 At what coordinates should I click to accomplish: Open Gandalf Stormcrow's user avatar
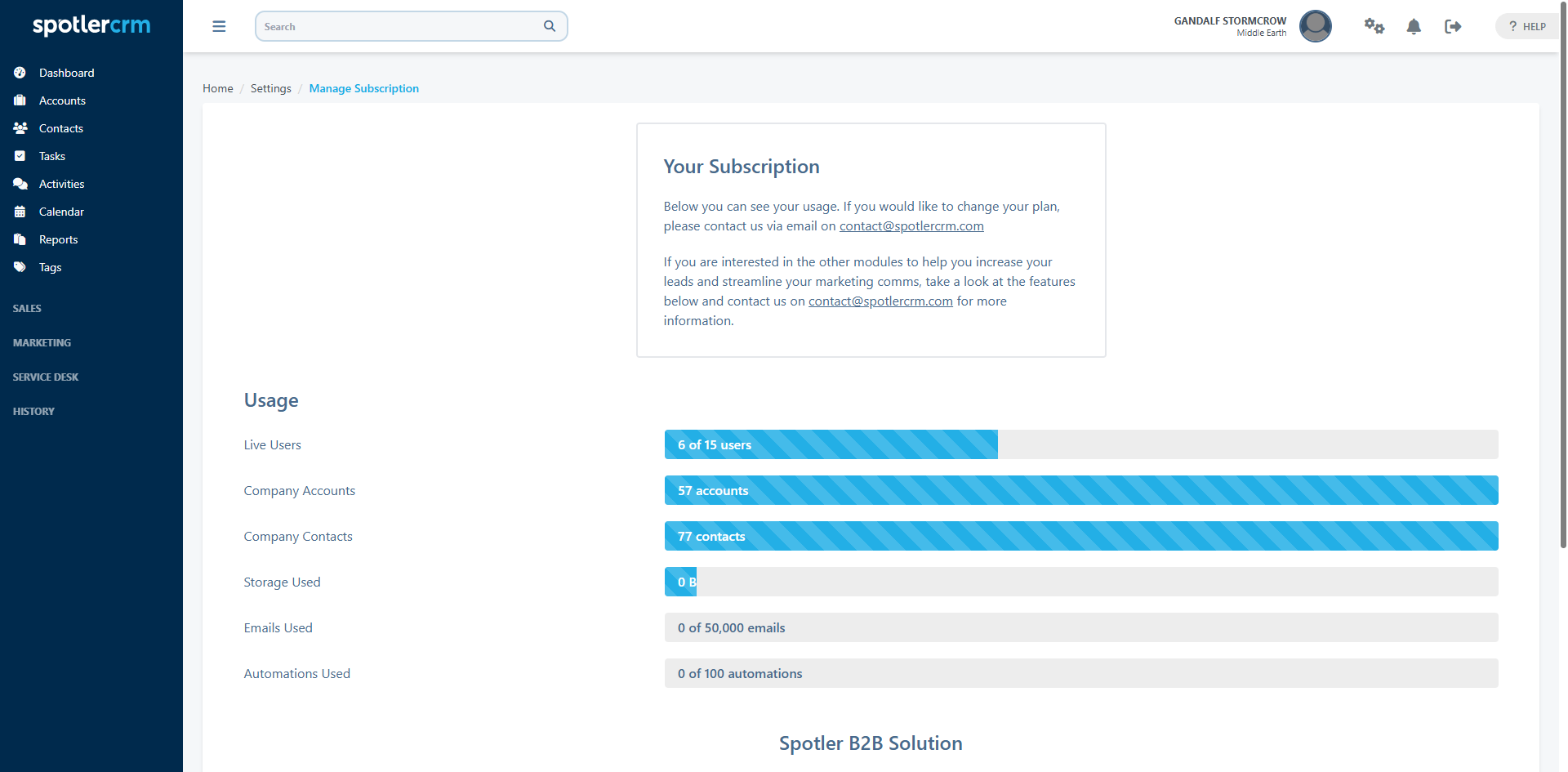click(x=1315, y=26)
